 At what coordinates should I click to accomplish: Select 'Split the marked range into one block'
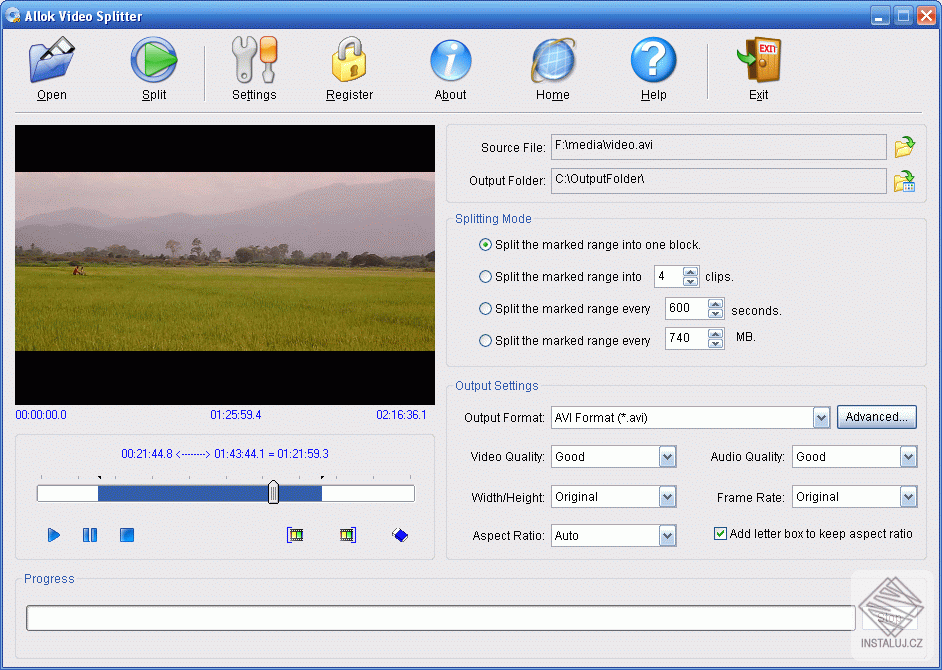click(486, 245)
